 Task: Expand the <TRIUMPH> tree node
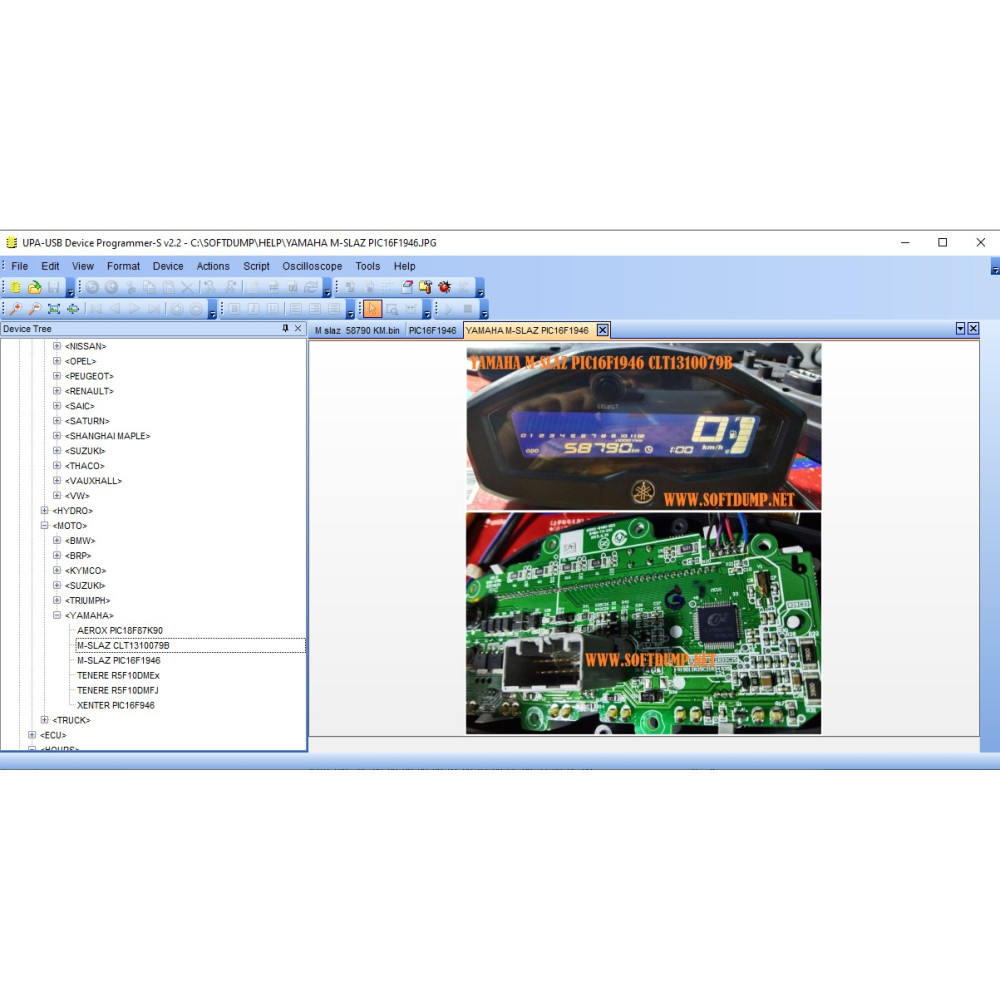pos(57,600)
